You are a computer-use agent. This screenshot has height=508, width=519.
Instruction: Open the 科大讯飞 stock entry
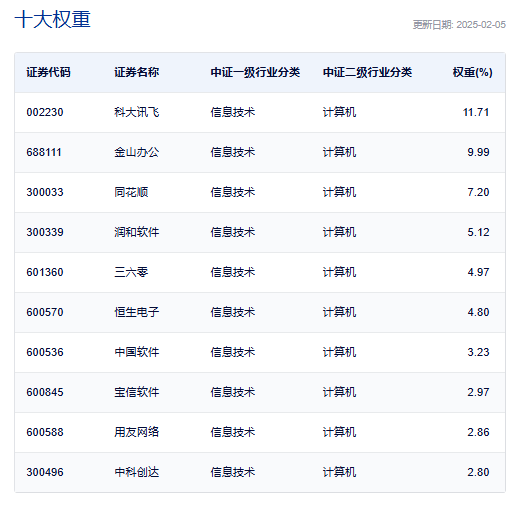(x=137, y=112)
